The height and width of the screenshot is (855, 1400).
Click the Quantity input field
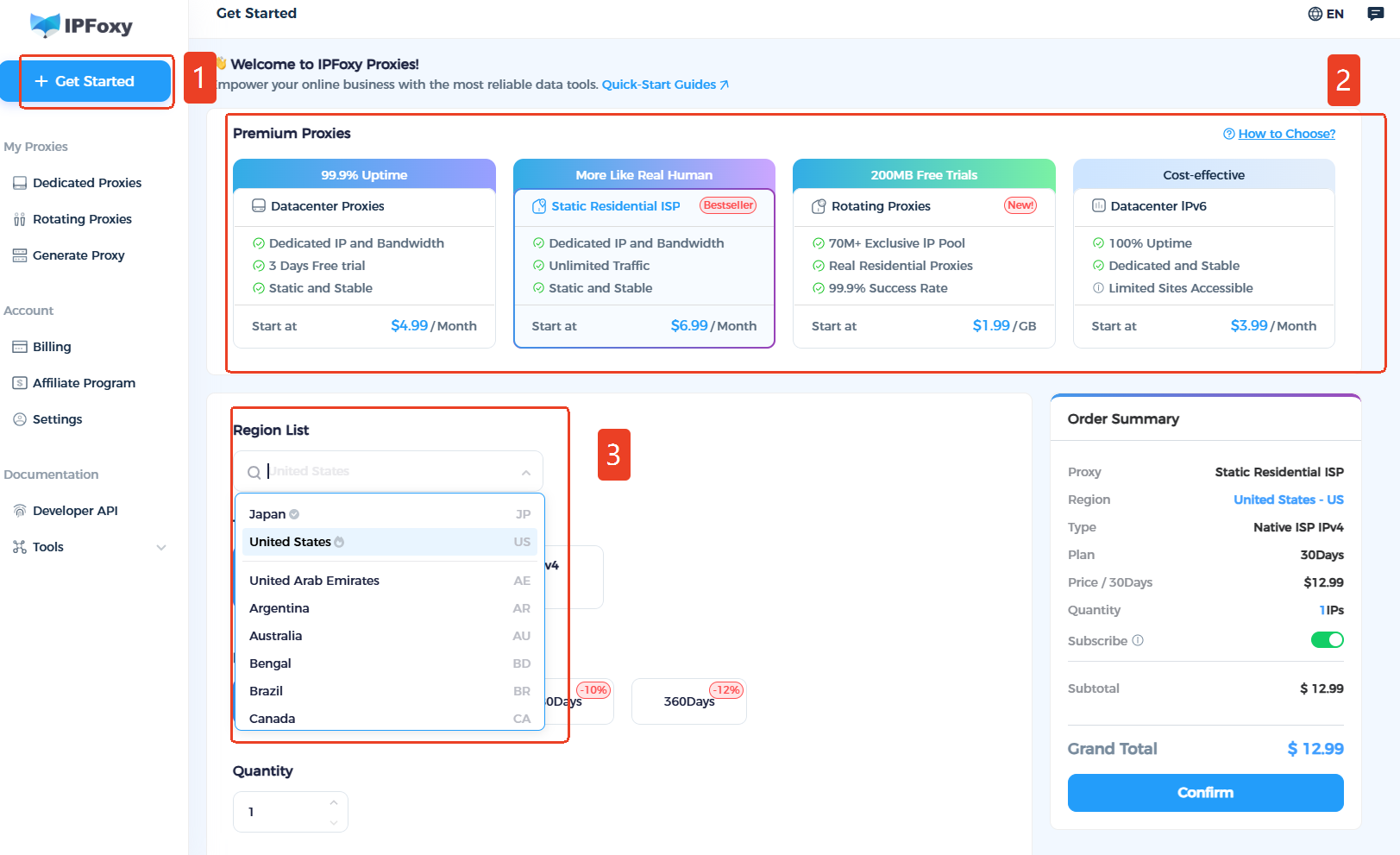(x=290, y=812)
